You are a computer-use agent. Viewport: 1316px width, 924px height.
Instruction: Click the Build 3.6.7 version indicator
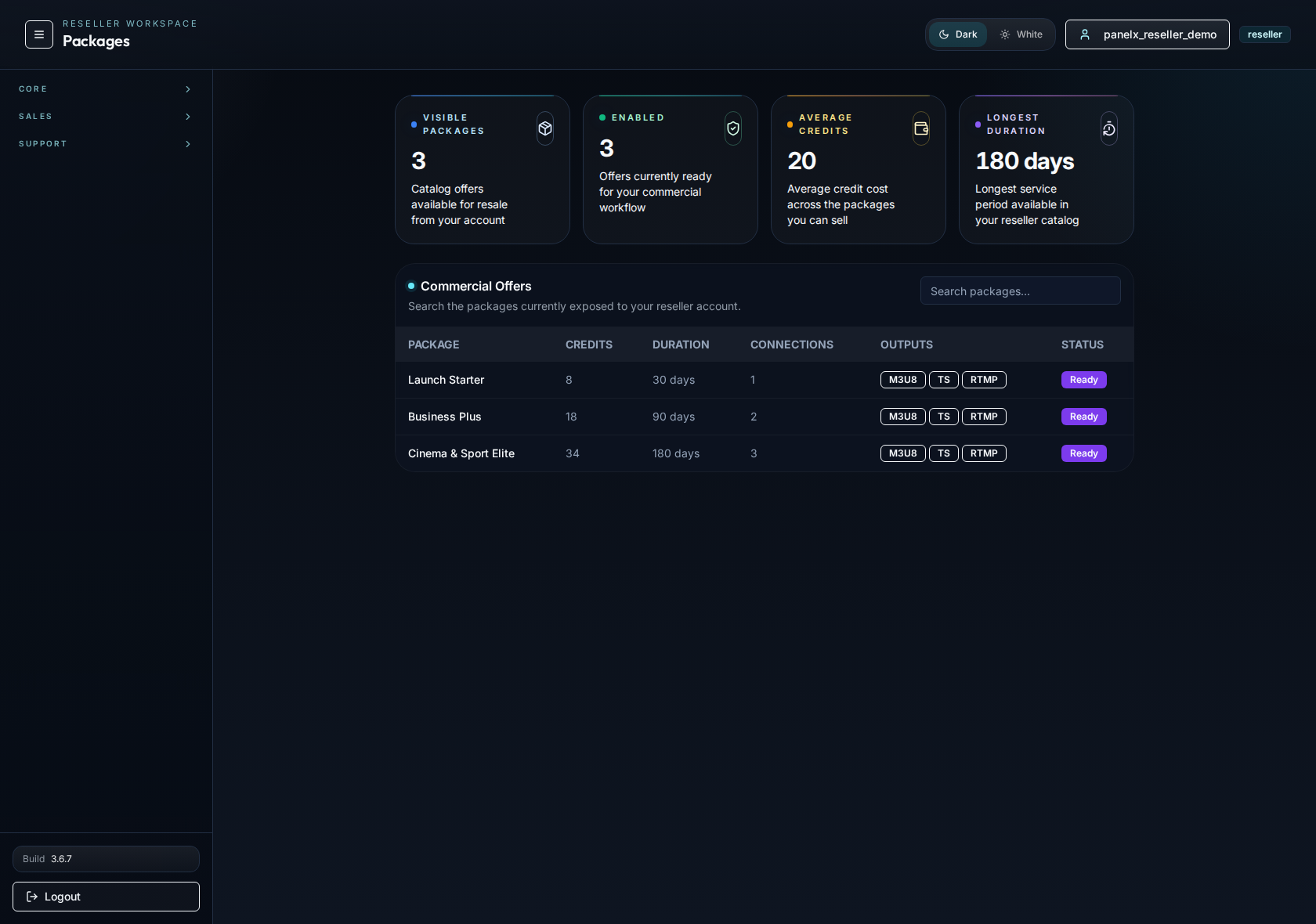pyautogui.click(x=106, y=859)
